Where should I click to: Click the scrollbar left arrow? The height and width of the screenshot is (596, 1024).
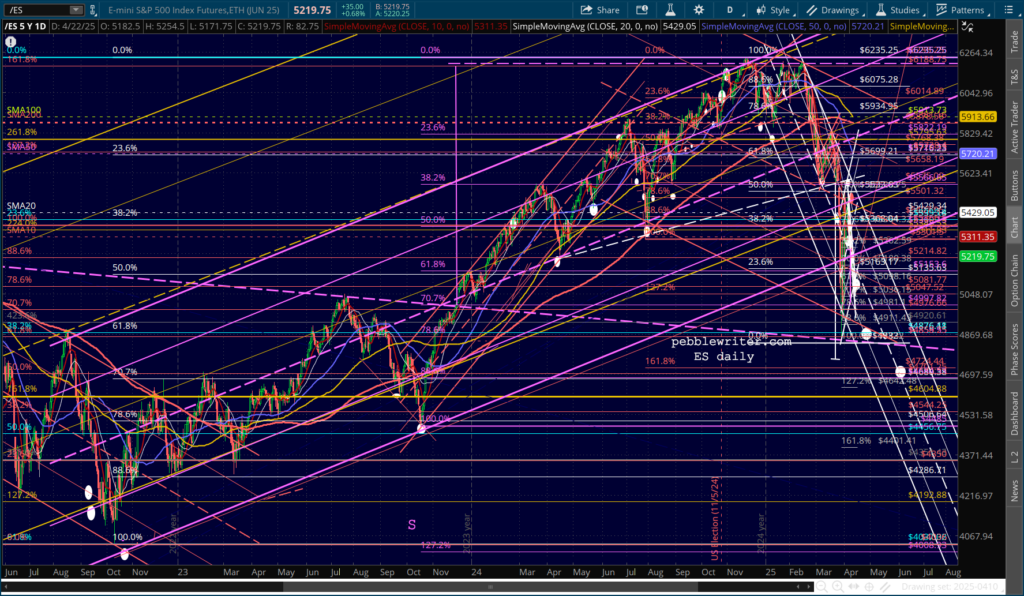tap(7, 587)
